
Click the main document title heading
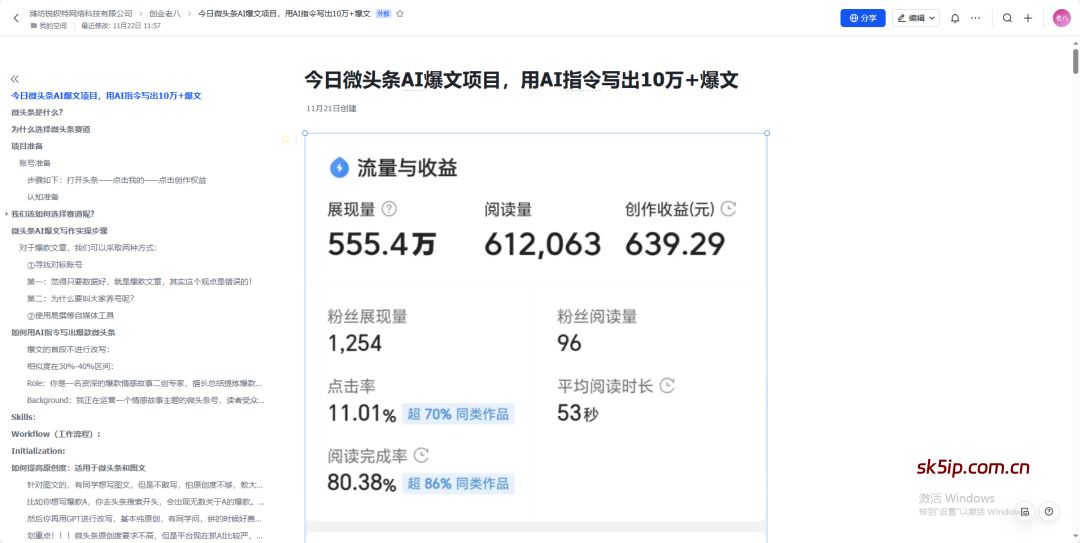tap(521, 81)
